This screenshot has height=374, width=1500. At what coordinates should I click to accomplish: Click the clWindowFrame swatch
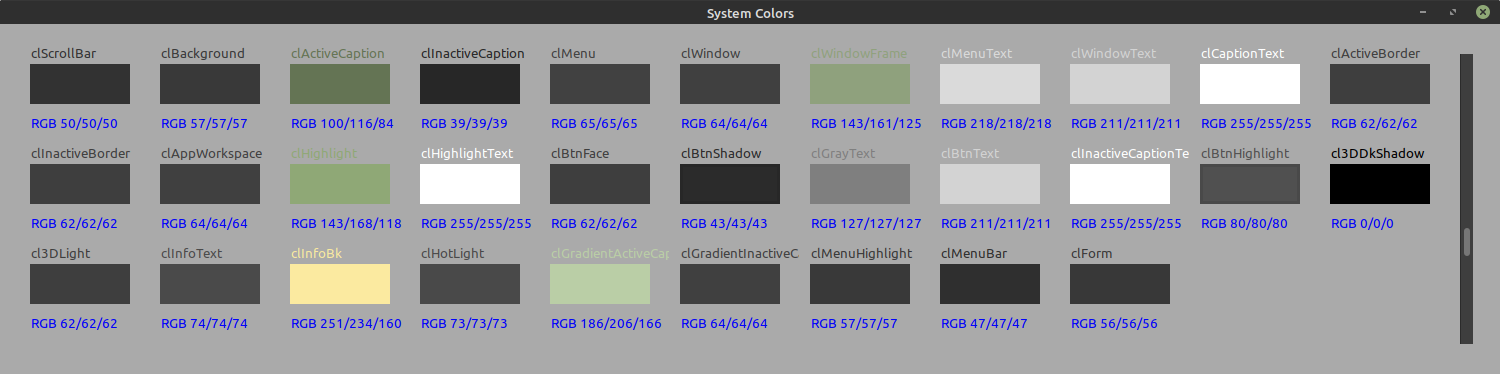click(x=860, y=84)
